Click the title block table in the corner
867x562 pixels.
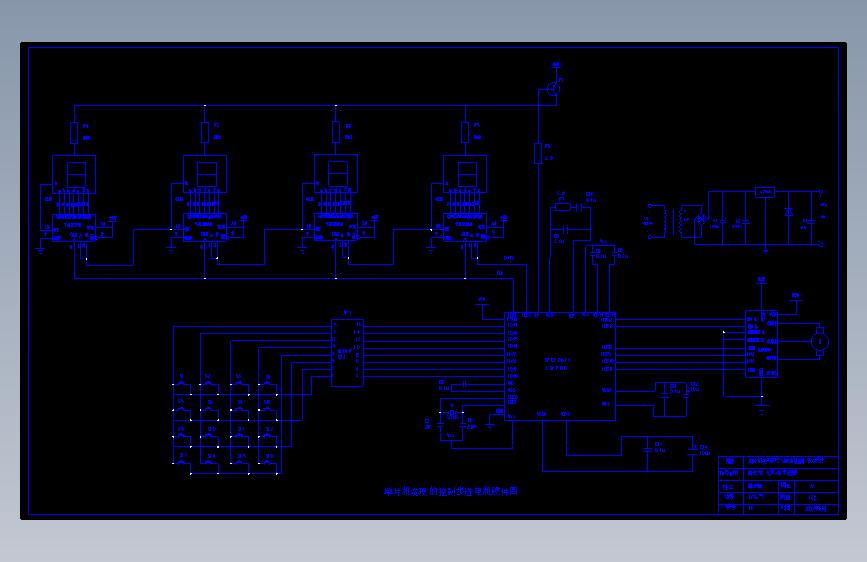point(779,485)
